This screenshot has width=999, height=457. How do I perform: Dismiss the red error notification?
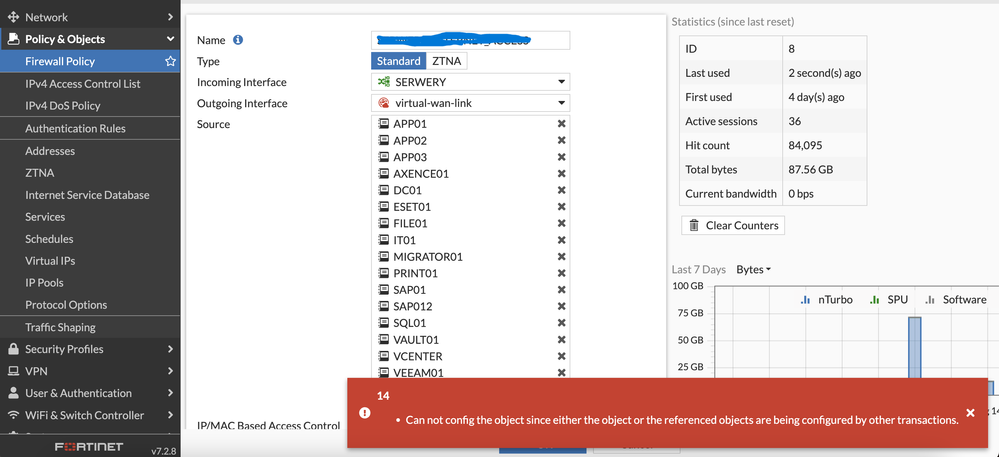click(970, 413)
